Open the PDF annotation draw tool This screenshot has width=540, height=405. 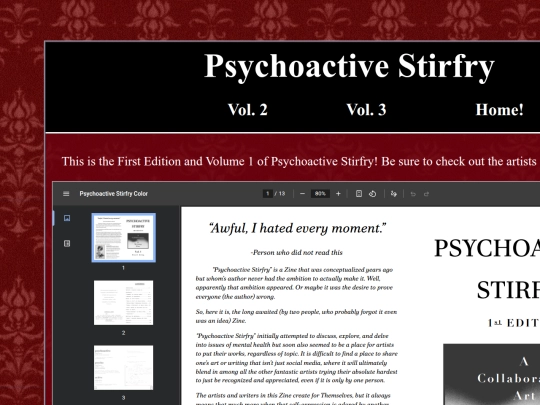point(394,194)
